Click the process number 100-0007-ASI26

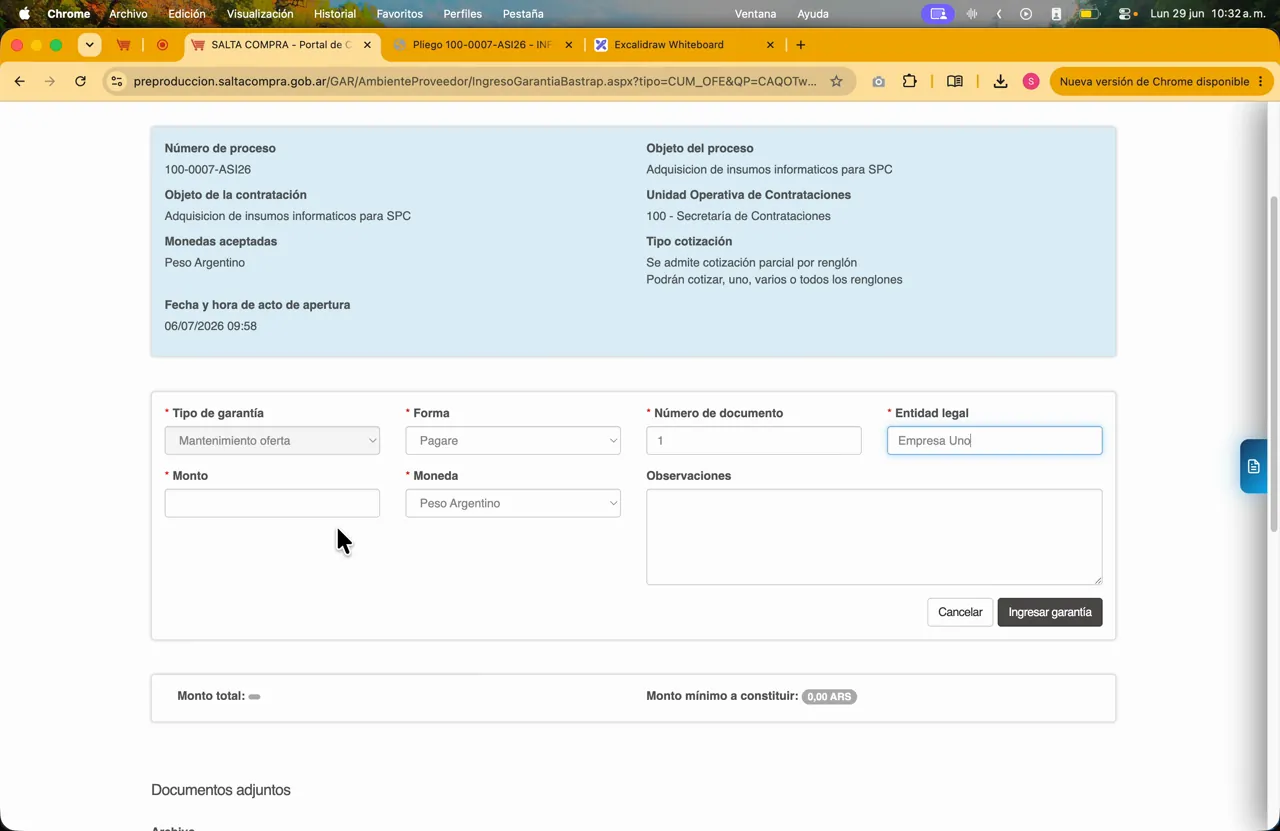pyautogui.click(x=208, y=169)
